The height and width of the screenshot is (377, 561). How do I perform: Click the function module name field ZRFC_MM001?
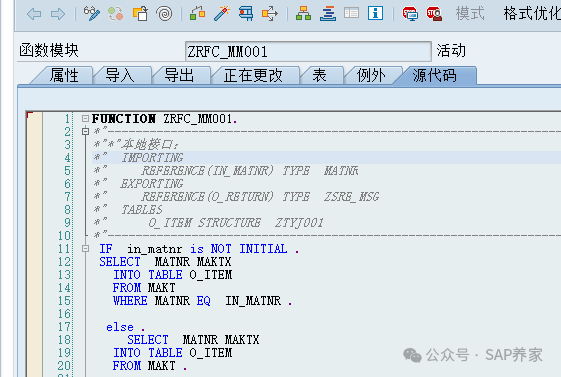(x=308, y=52)
